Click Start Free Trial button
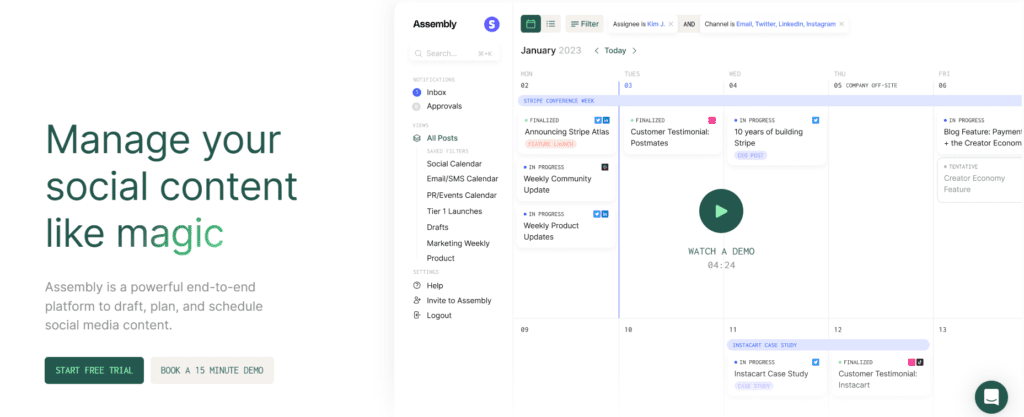1024x417 pixels. (x=94, y=371)
